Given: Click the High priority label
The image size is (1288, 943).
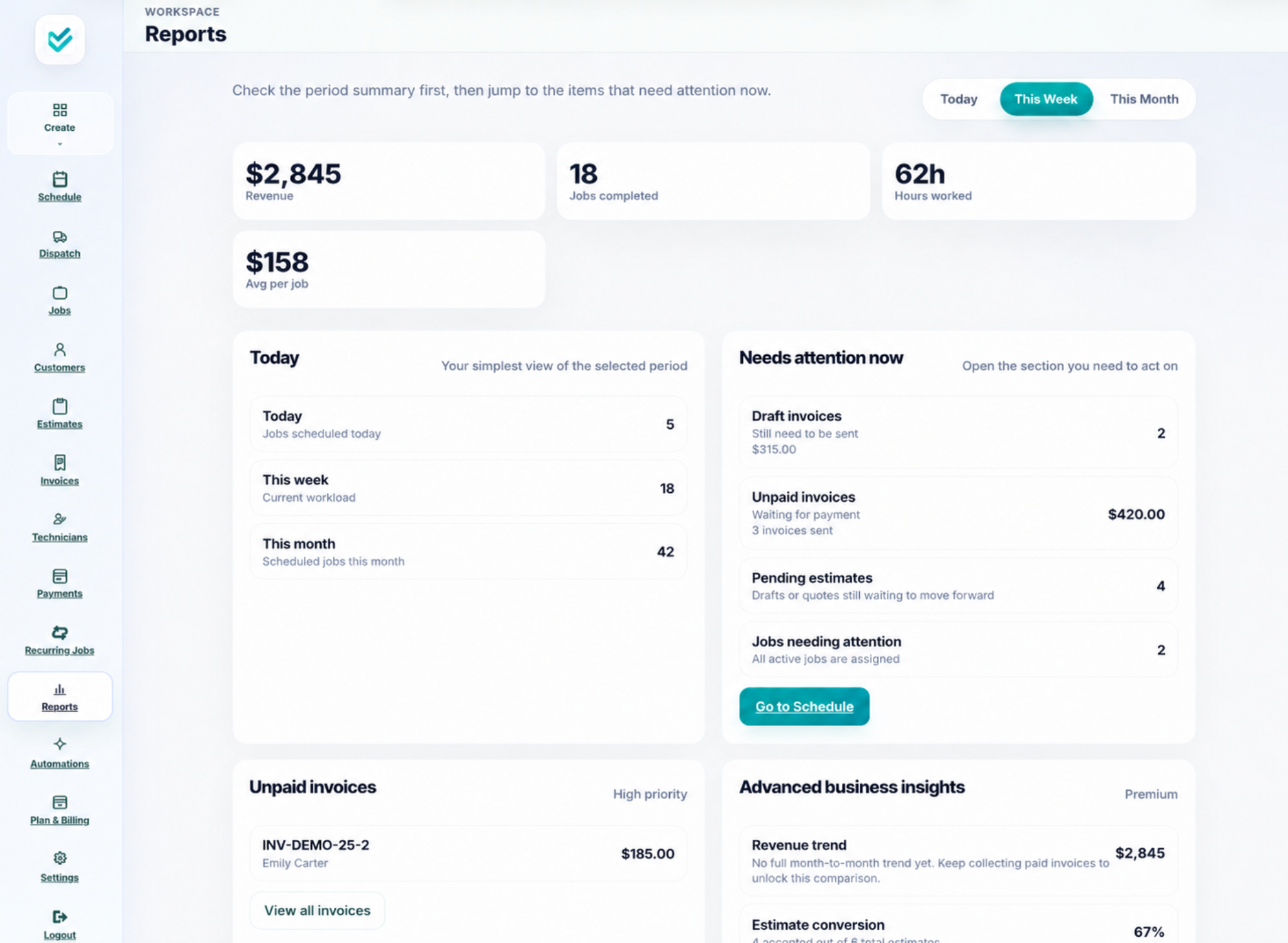Looking at the screenshot, I should tap(650, 794).
